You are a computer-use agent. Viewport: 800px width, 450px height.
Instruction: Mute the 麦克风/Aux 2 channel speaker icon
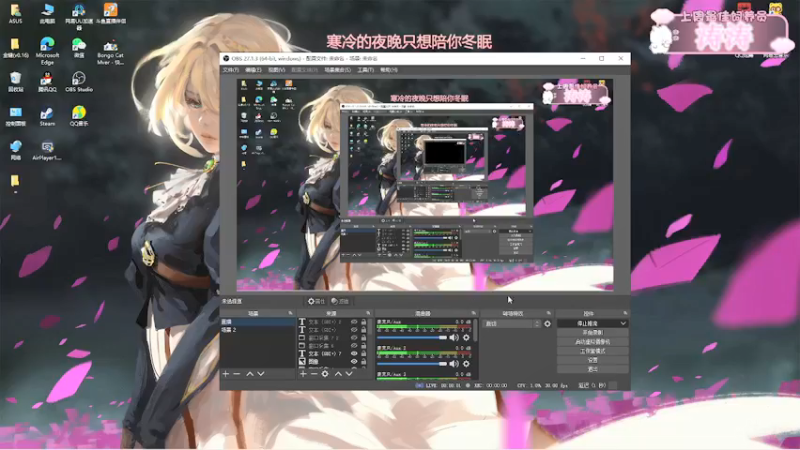click(x=454, y=364)
